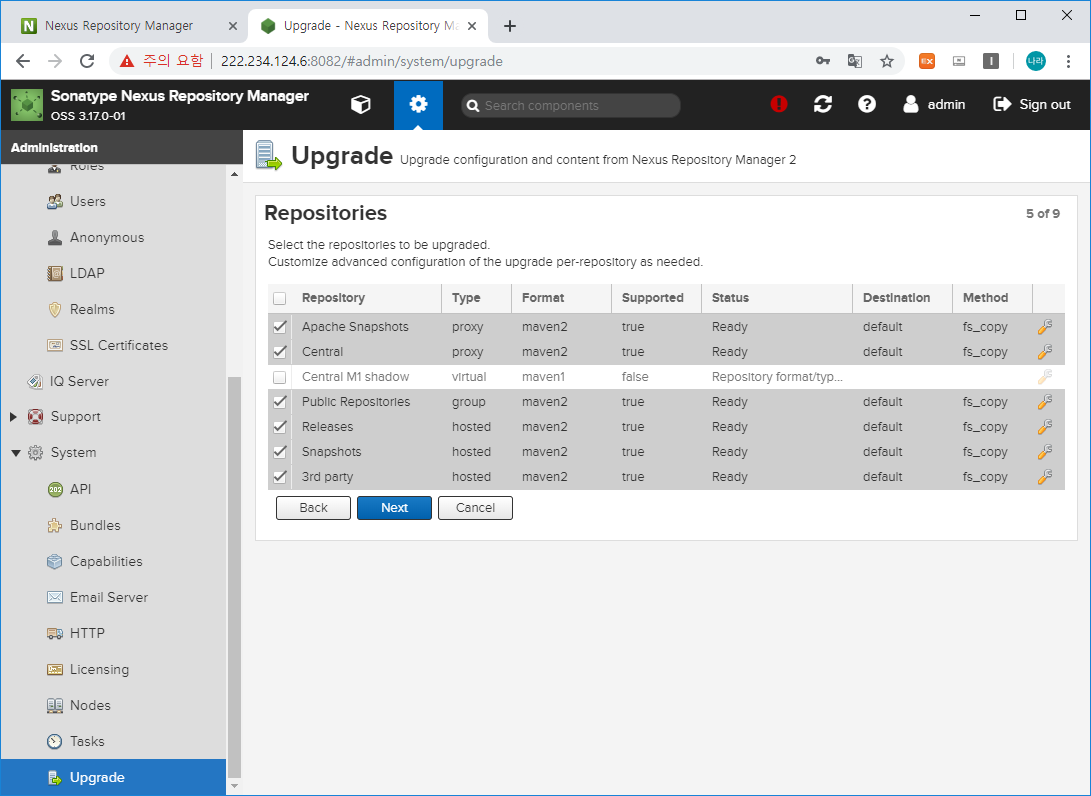This screenshot has width=1091, height=796.
Task: Click the Bundles puzzle icon
Action: click(54, 525)
